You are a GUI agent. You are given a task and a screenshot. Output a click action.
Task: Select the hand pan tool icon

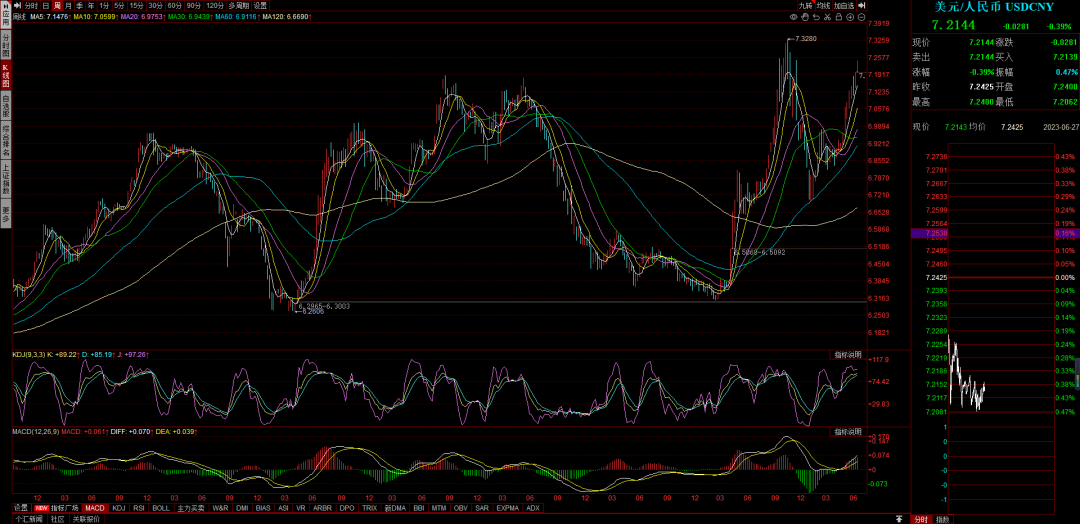coord(804,17)
